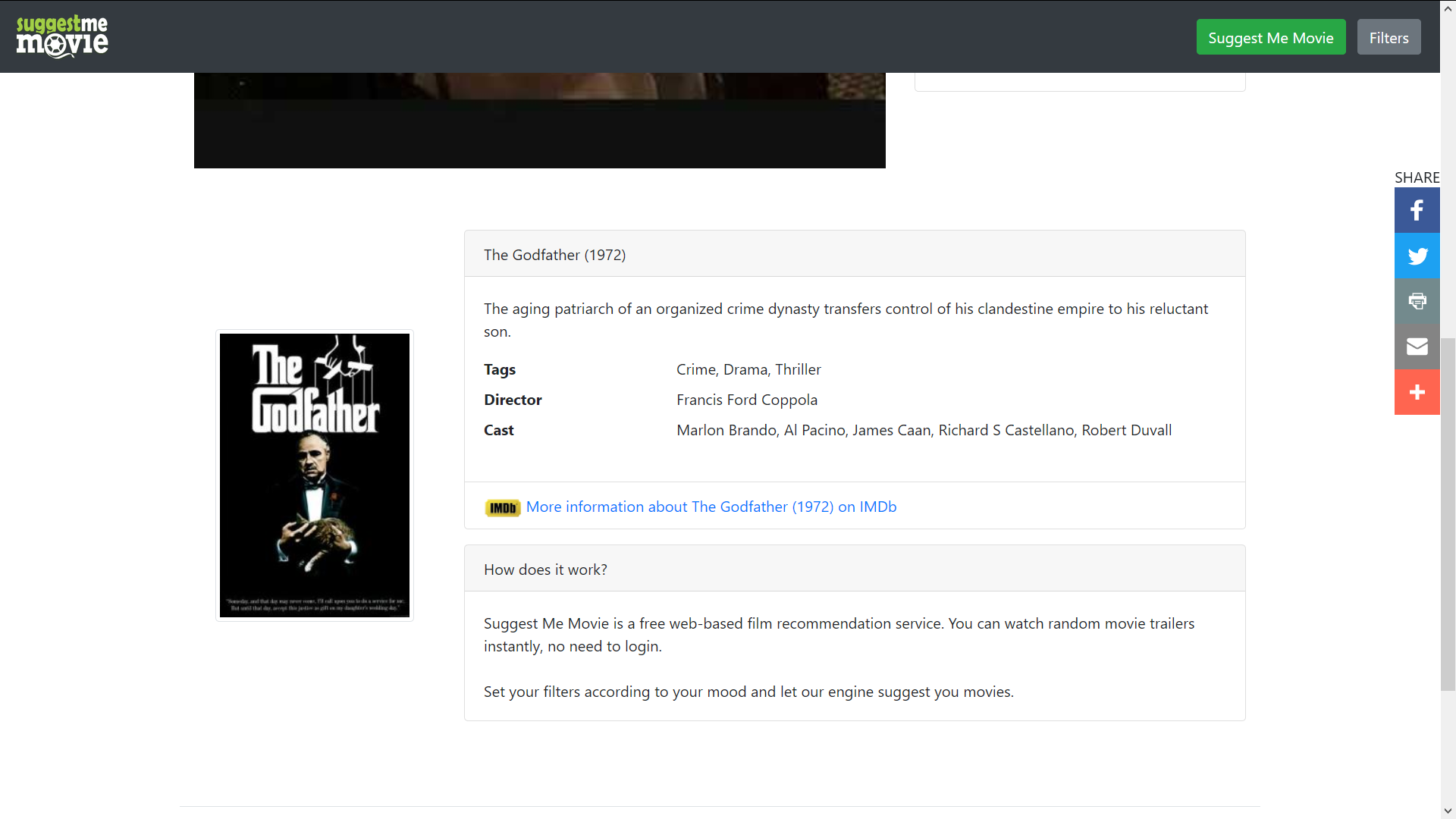Open the Filters button
The height and width of the screenshot is (819, 1456).
point(1389,37)
